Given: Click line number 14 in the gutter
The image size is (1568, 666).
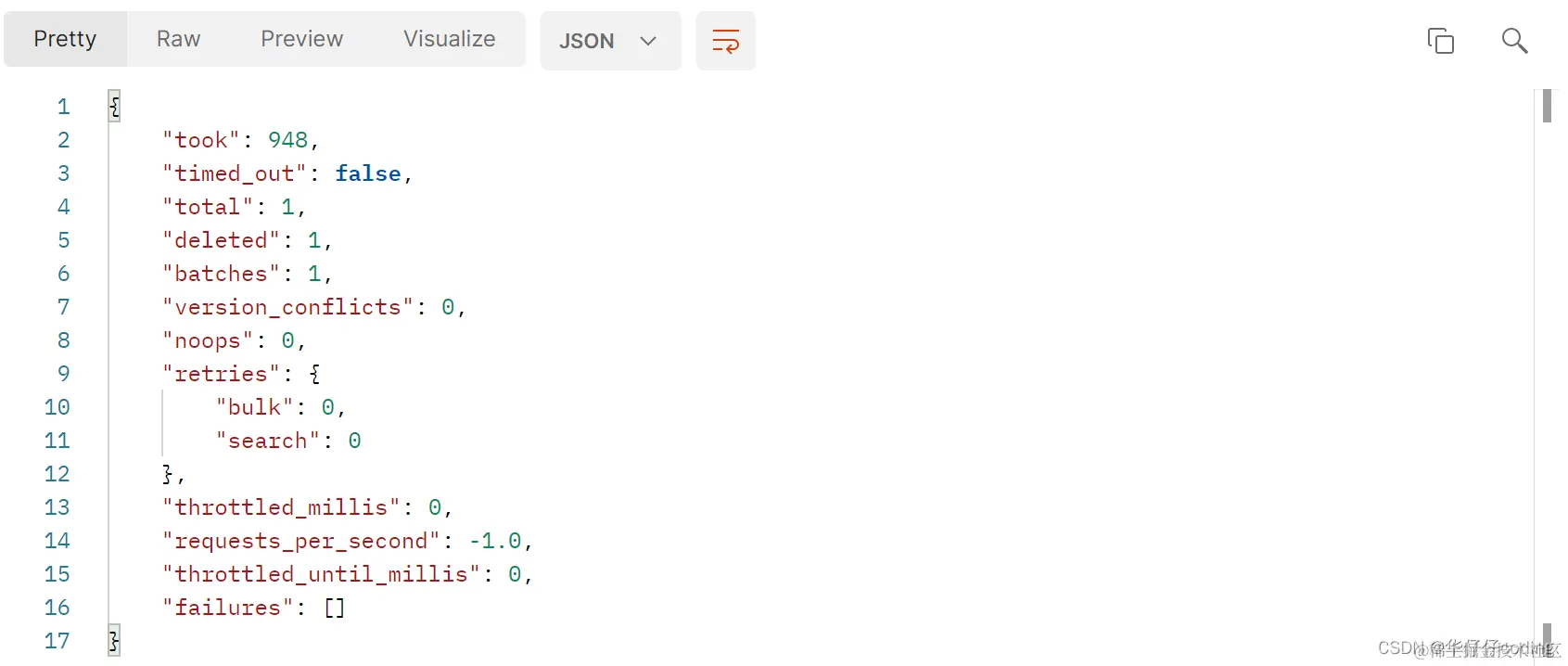Looking at the screenshot, I should [x=57, y=541].
